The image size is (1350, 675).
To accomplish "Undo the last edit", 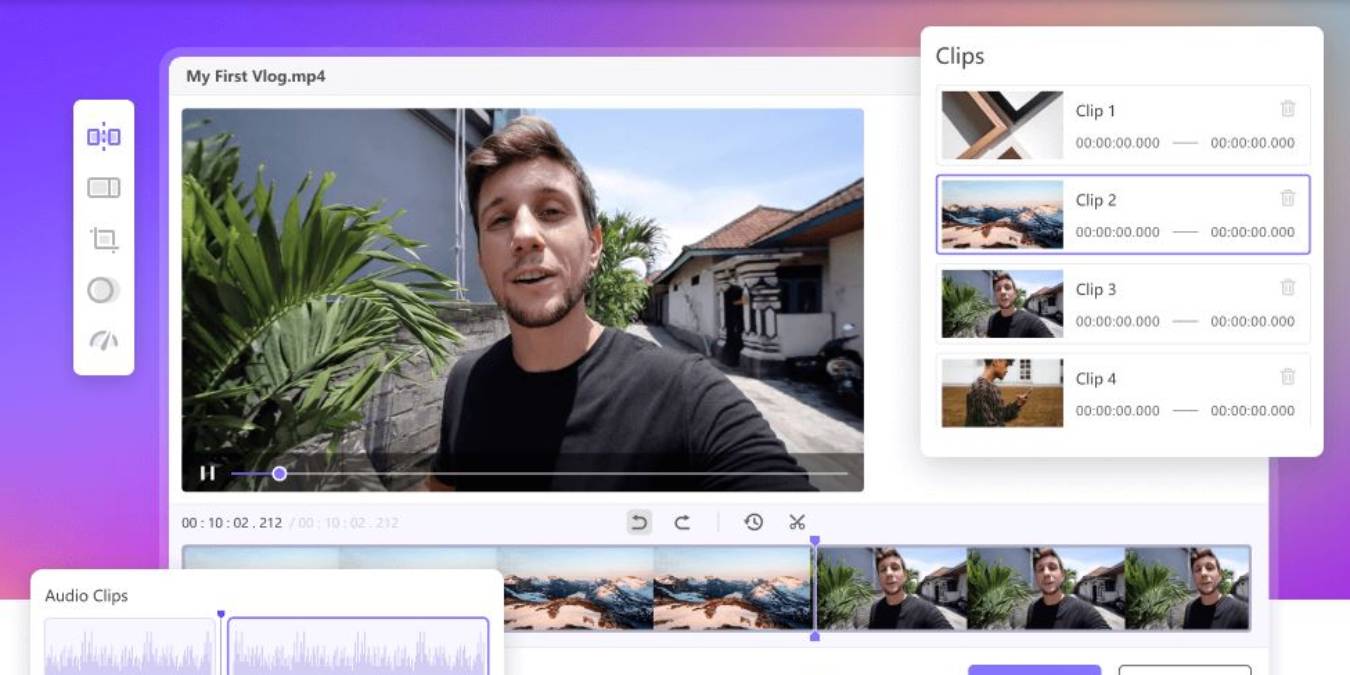I will pos(638,521).
